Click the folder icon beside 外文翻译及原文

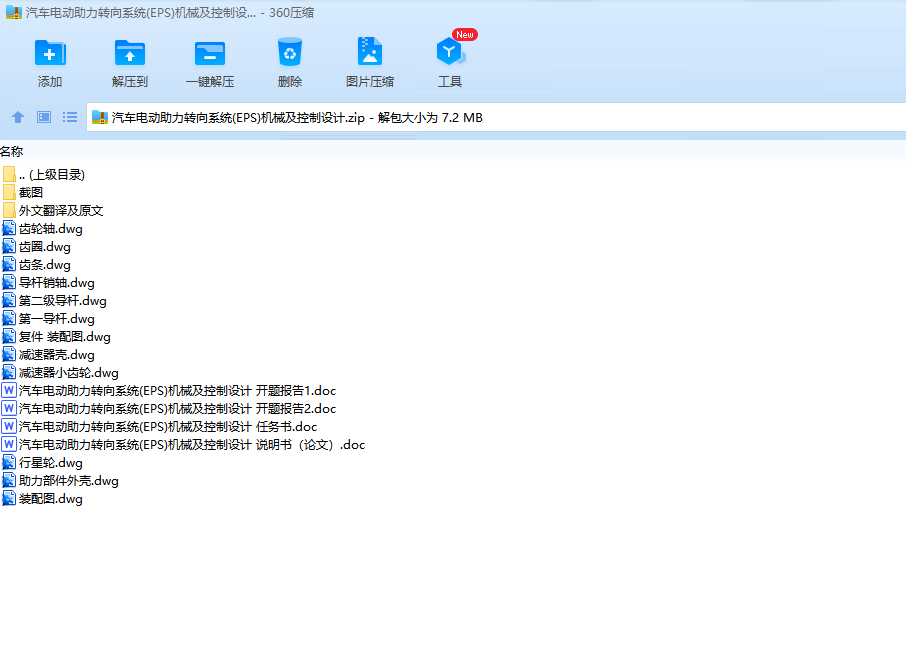coord(9,210)
